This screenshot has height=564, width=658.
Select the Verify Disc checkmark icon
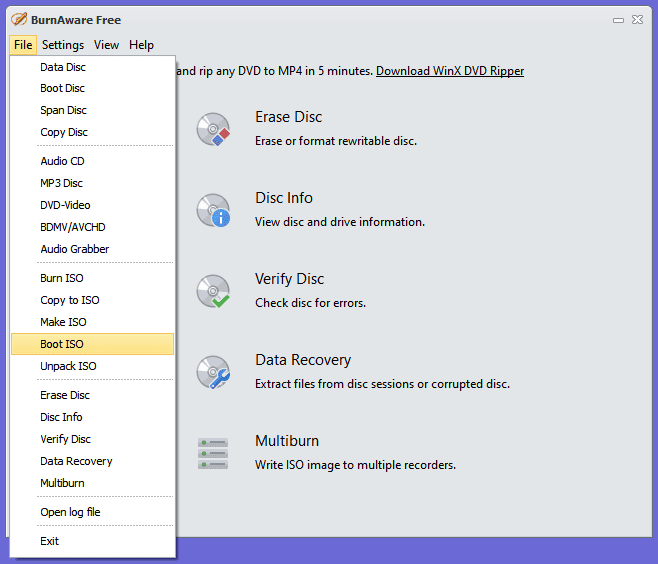point(213,291)
